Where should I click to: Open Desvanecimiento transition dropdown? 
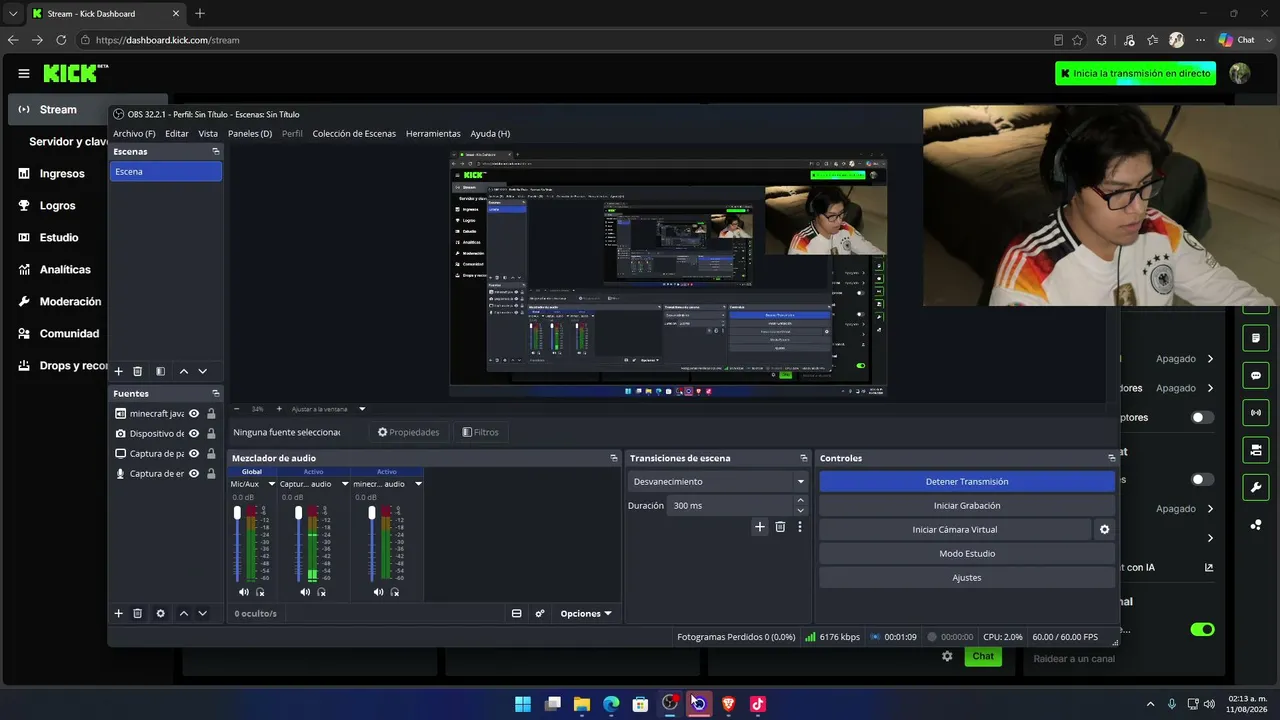[x=718, y=482]
